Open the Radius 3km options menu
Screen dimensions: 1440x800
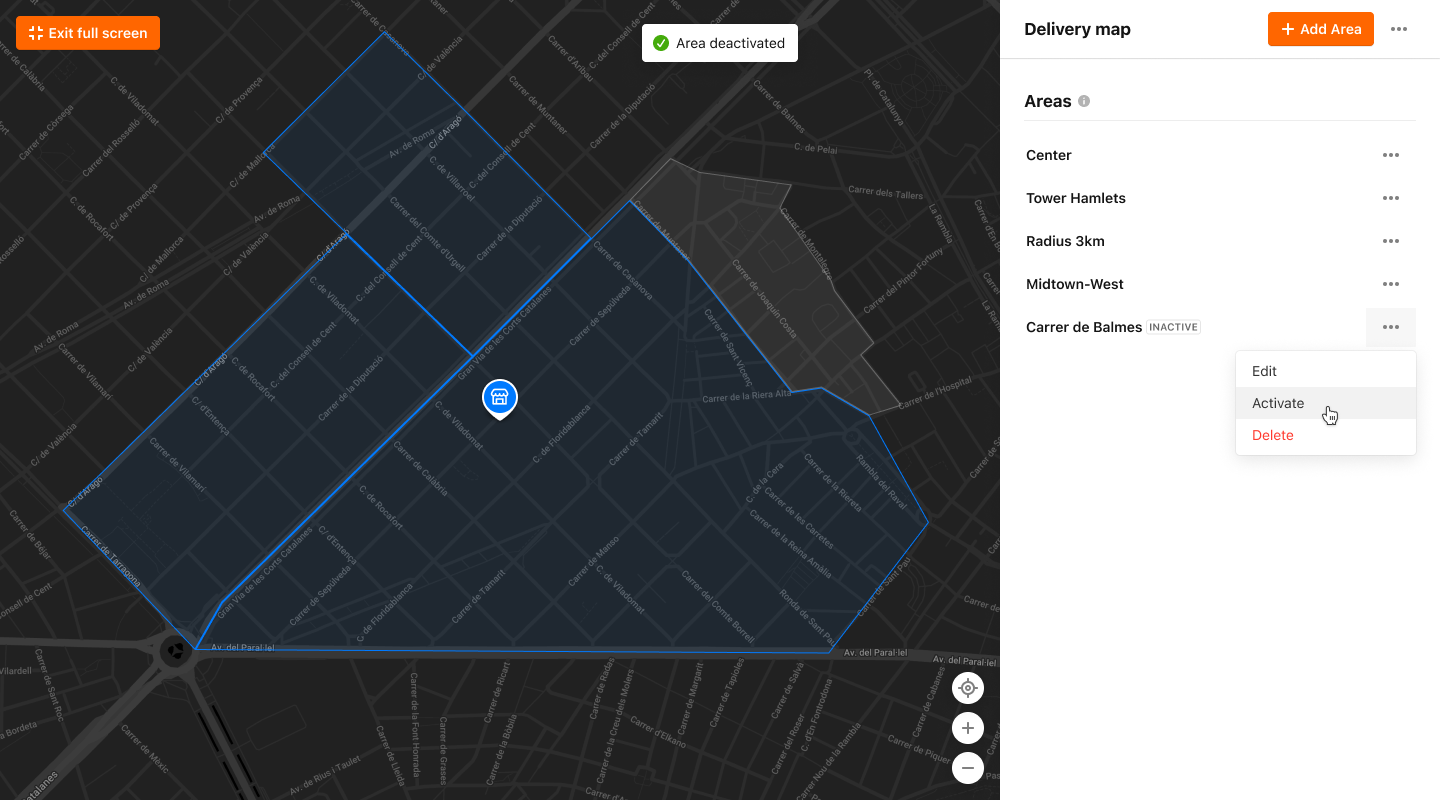[x=1390, y=241]
